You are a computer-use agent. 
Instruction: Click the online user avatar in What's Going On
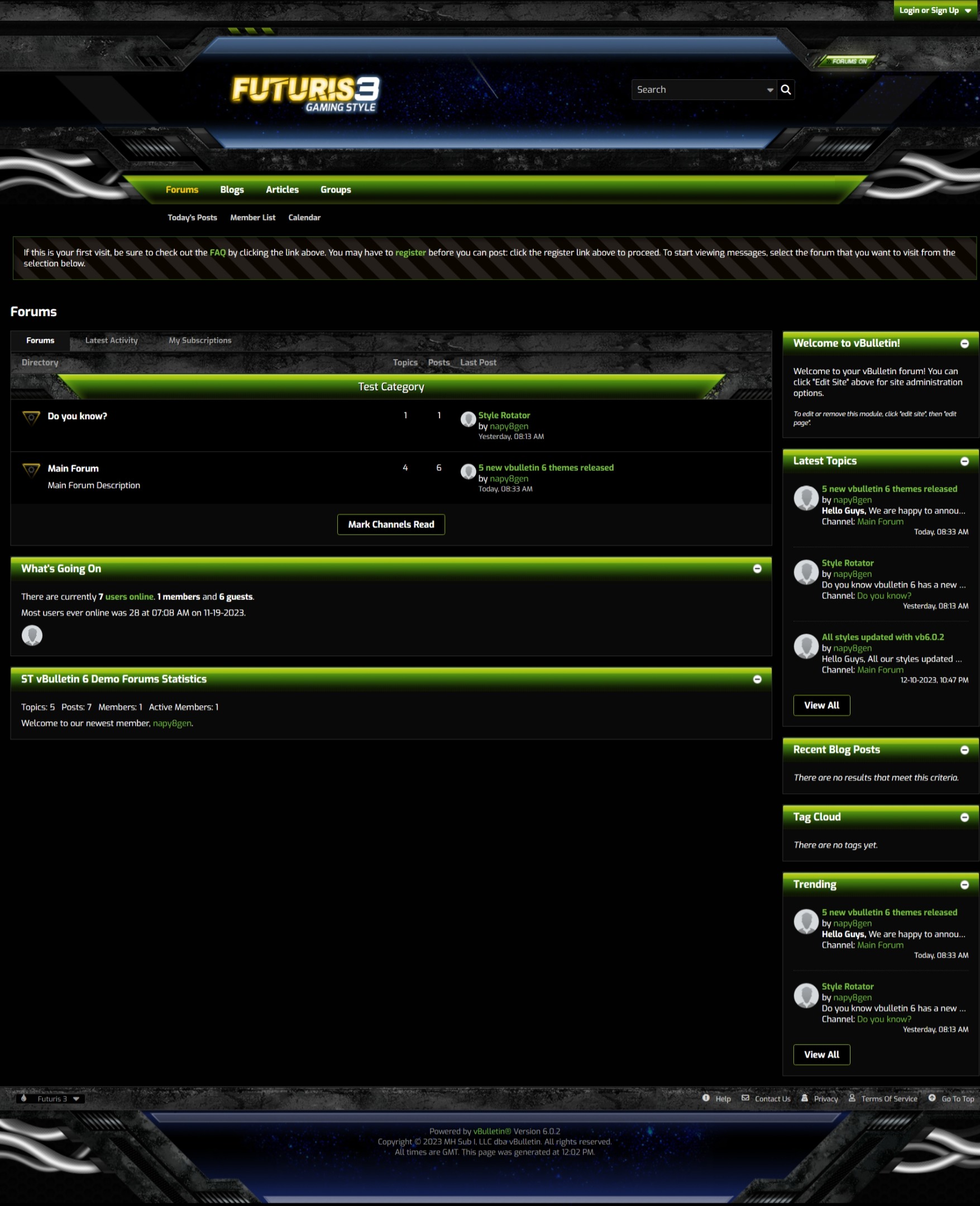pos(32,635)
